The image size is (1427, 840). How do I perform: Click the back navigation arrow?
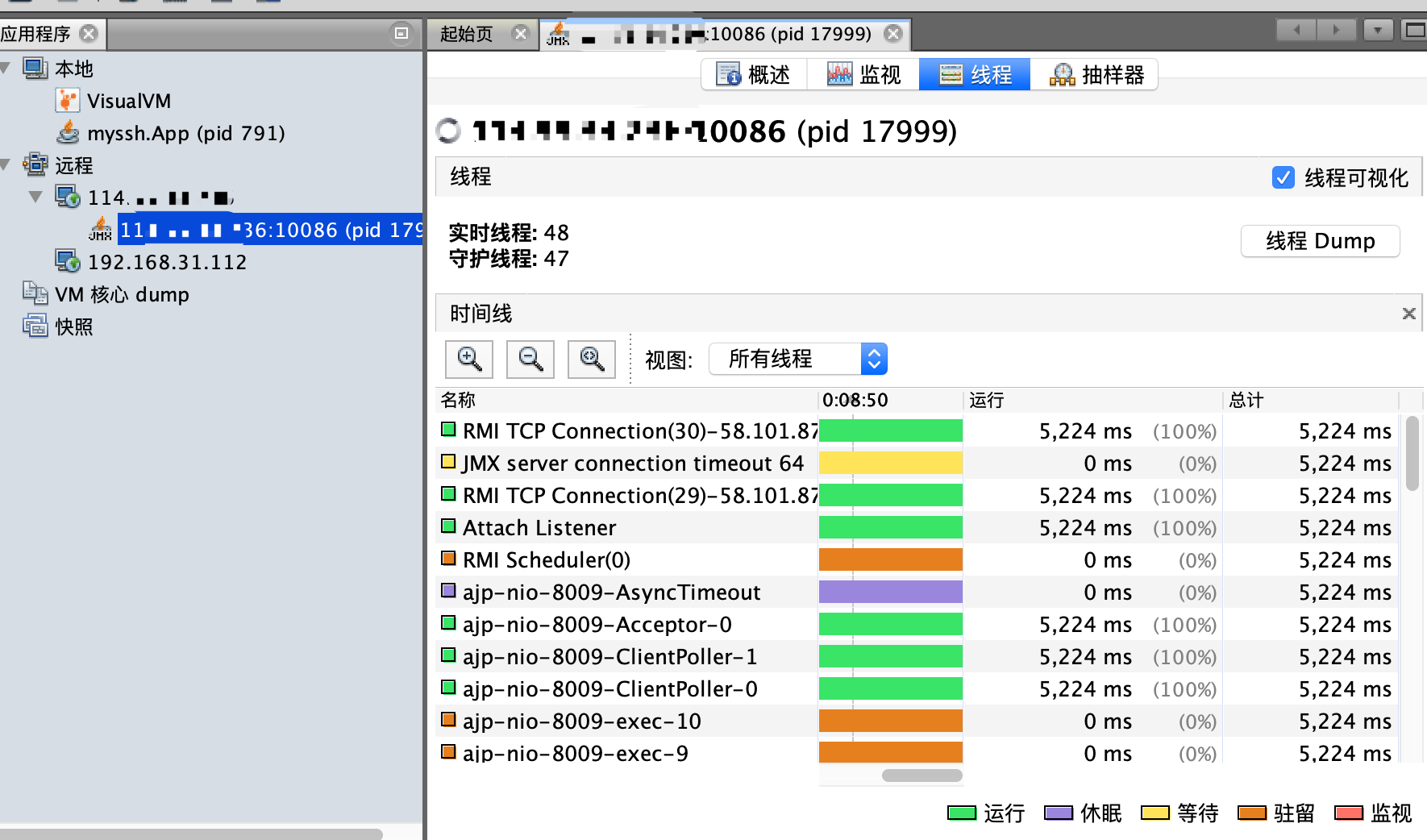[x=1296, y=30]
